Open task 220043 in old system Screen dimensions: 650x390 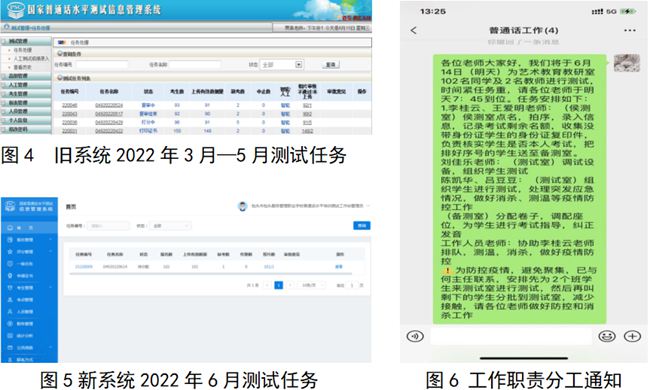[69, 114]
